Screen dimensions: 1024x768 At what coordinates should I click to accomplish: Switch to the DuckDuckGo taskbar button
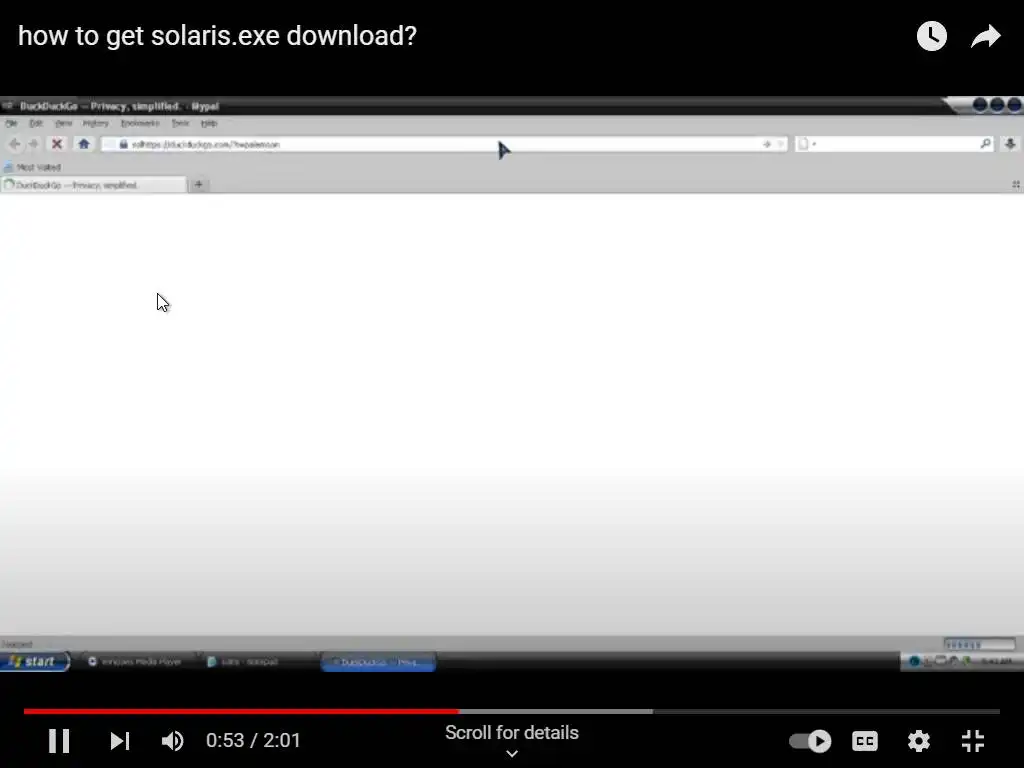[379, 662]
